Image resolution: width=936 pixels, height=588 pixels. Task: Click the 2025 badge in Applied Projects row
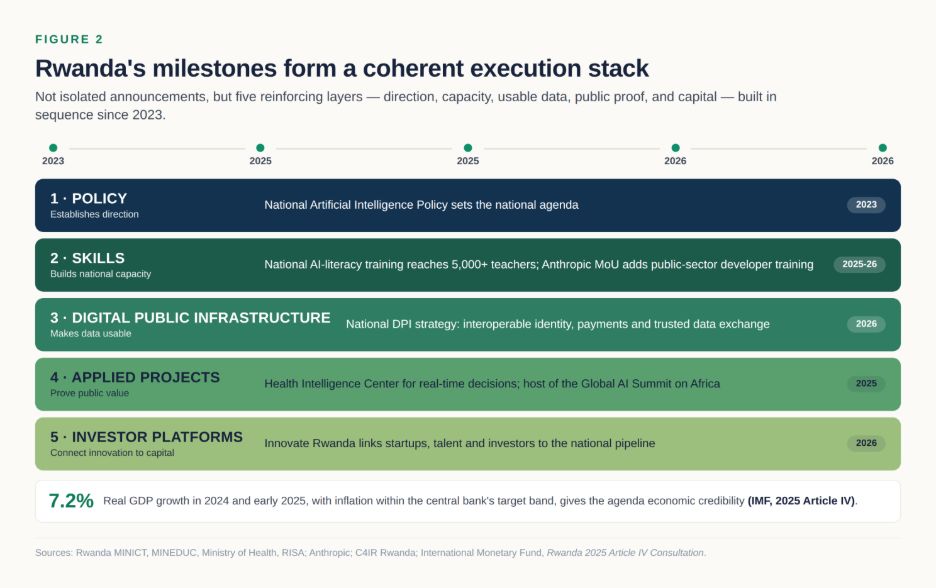tap(866, 384)
